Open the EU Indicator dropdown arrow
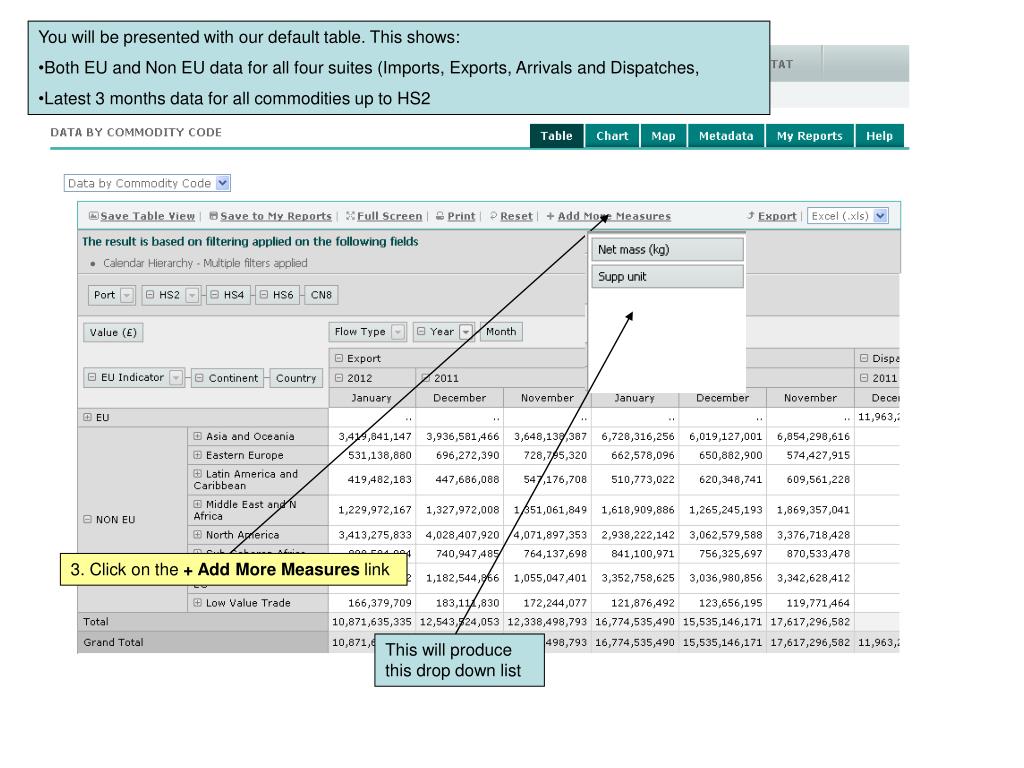Screen dimensions: 1024x768 pos(176,377)
